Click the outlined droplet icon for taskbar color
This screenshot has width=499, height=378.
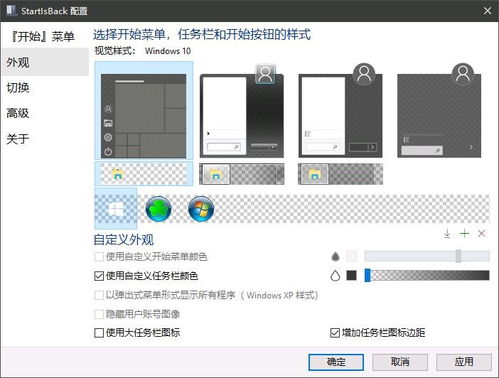[x=335, y=276]
